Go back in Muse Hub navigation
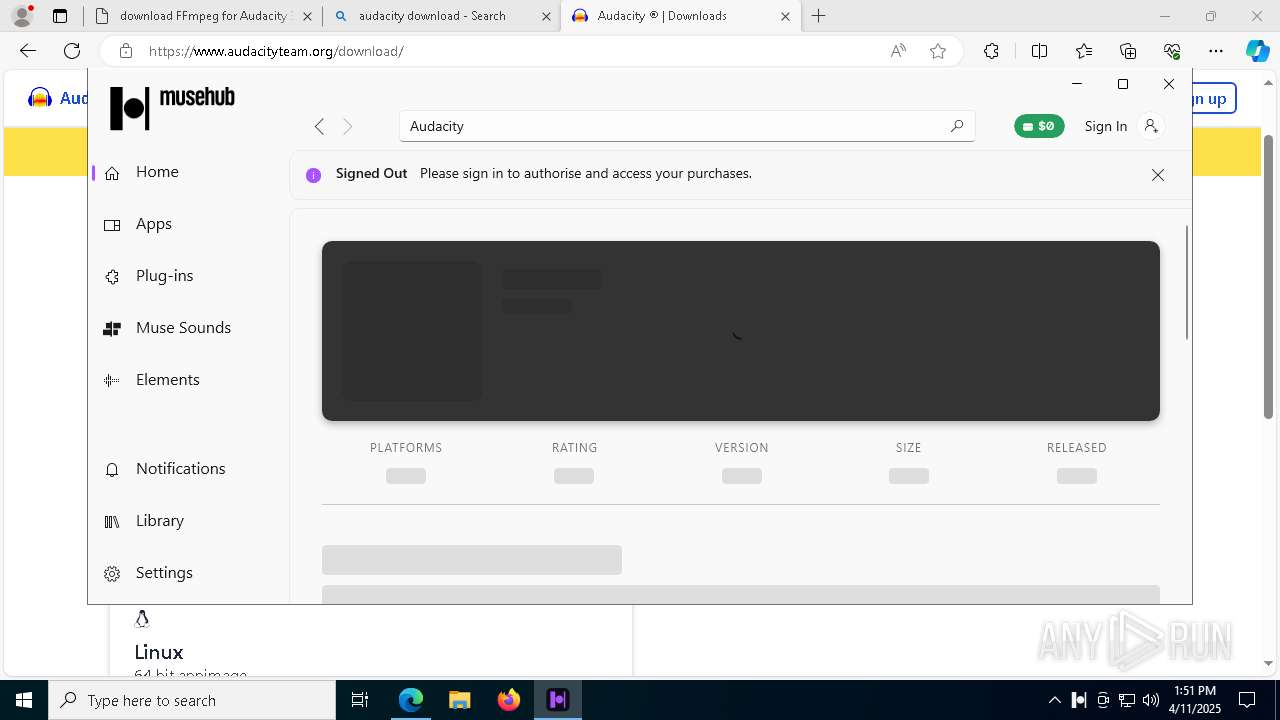 tap(319, 126)
